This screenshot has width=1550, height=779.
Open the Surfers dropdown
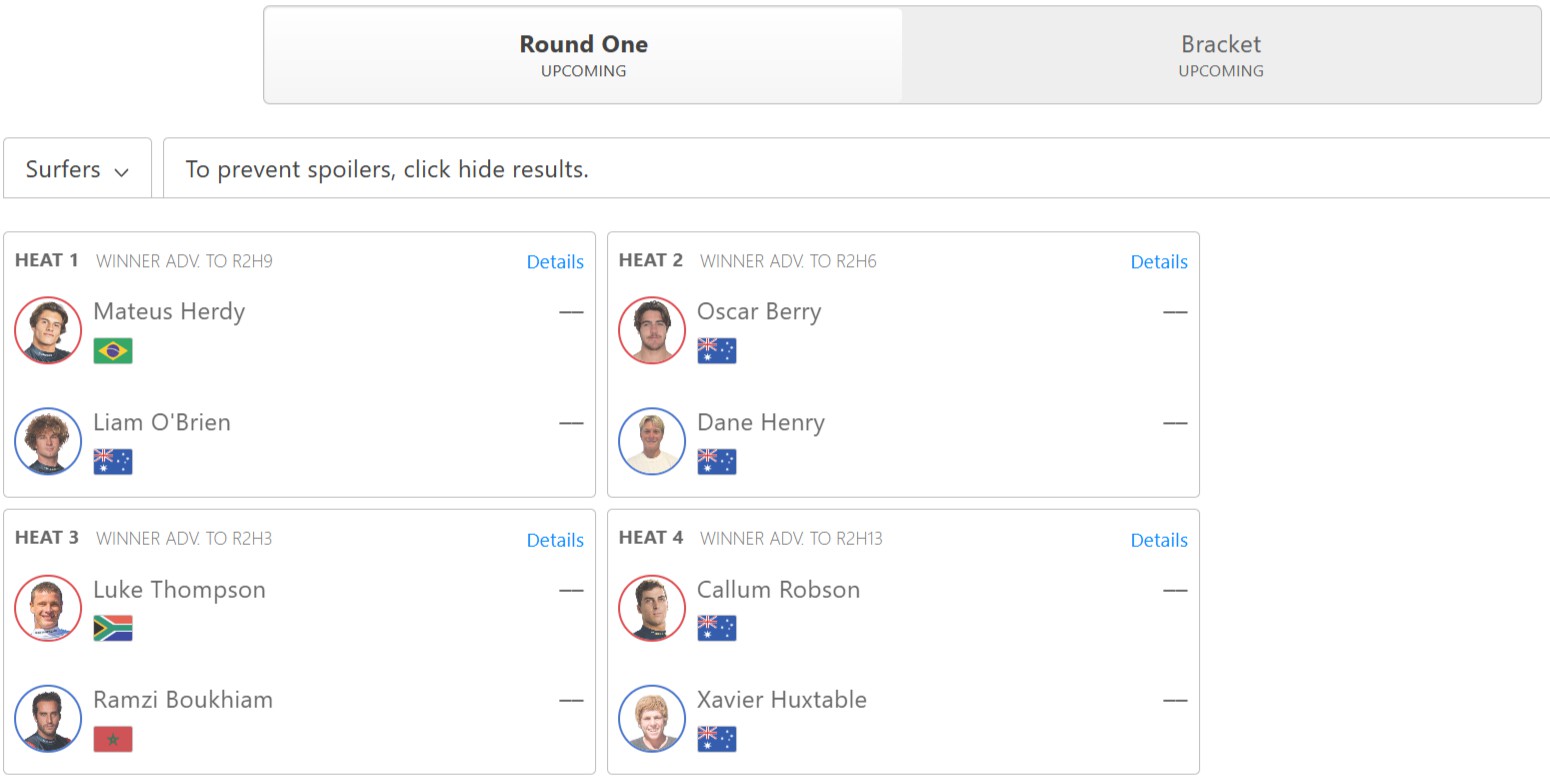[x=78, y=169]
